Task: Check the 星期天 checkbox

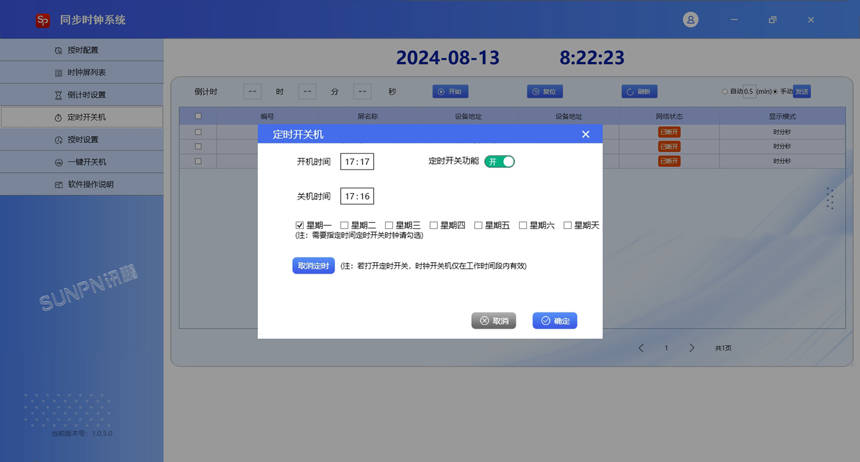Action: (568, 225)
